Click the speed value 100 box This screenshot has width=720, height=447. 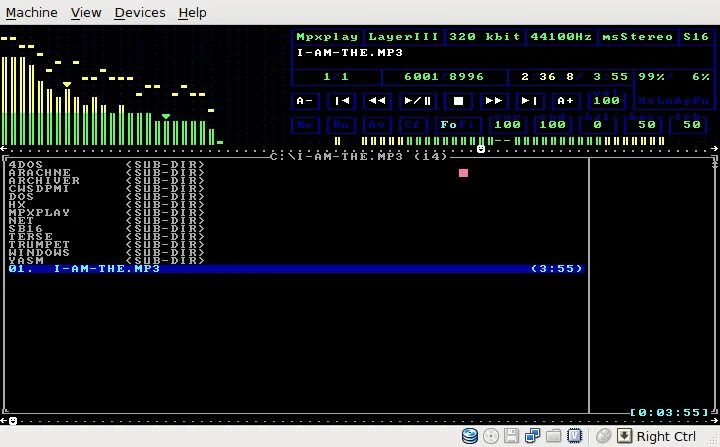click(552, 124)
